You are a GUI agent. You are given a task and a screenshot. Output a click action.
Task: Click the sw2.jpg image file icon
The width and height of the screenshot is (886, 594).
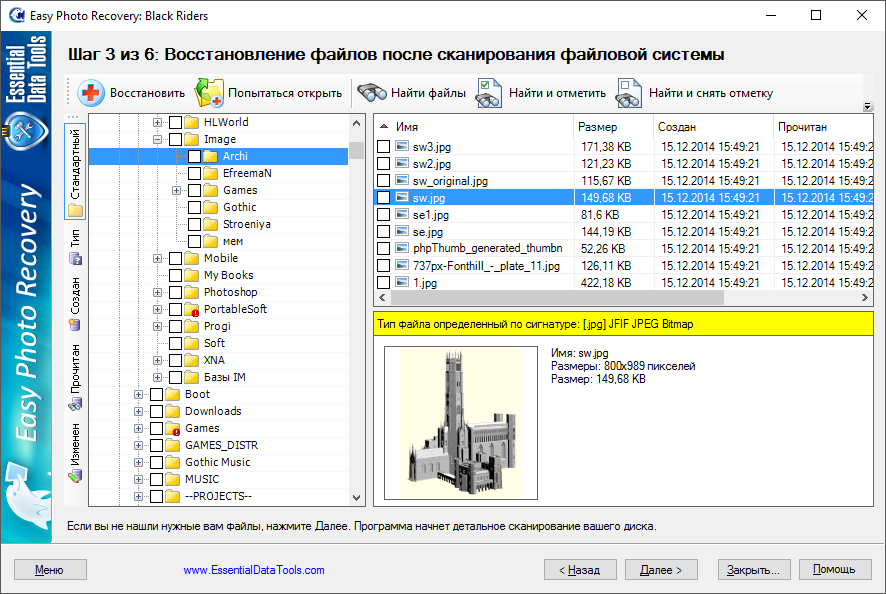(x=402, y=163)
